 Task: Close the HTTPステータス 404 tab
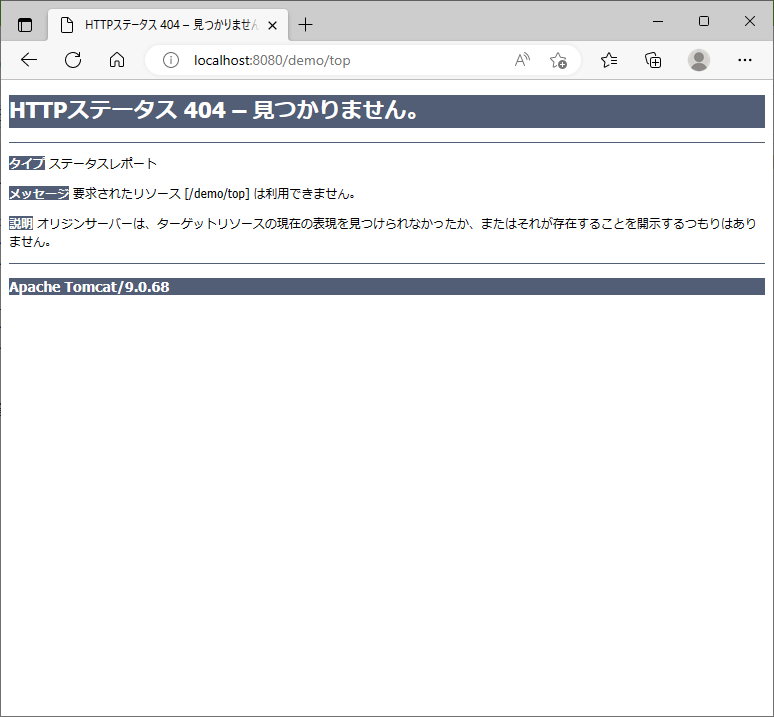(272, 25)
